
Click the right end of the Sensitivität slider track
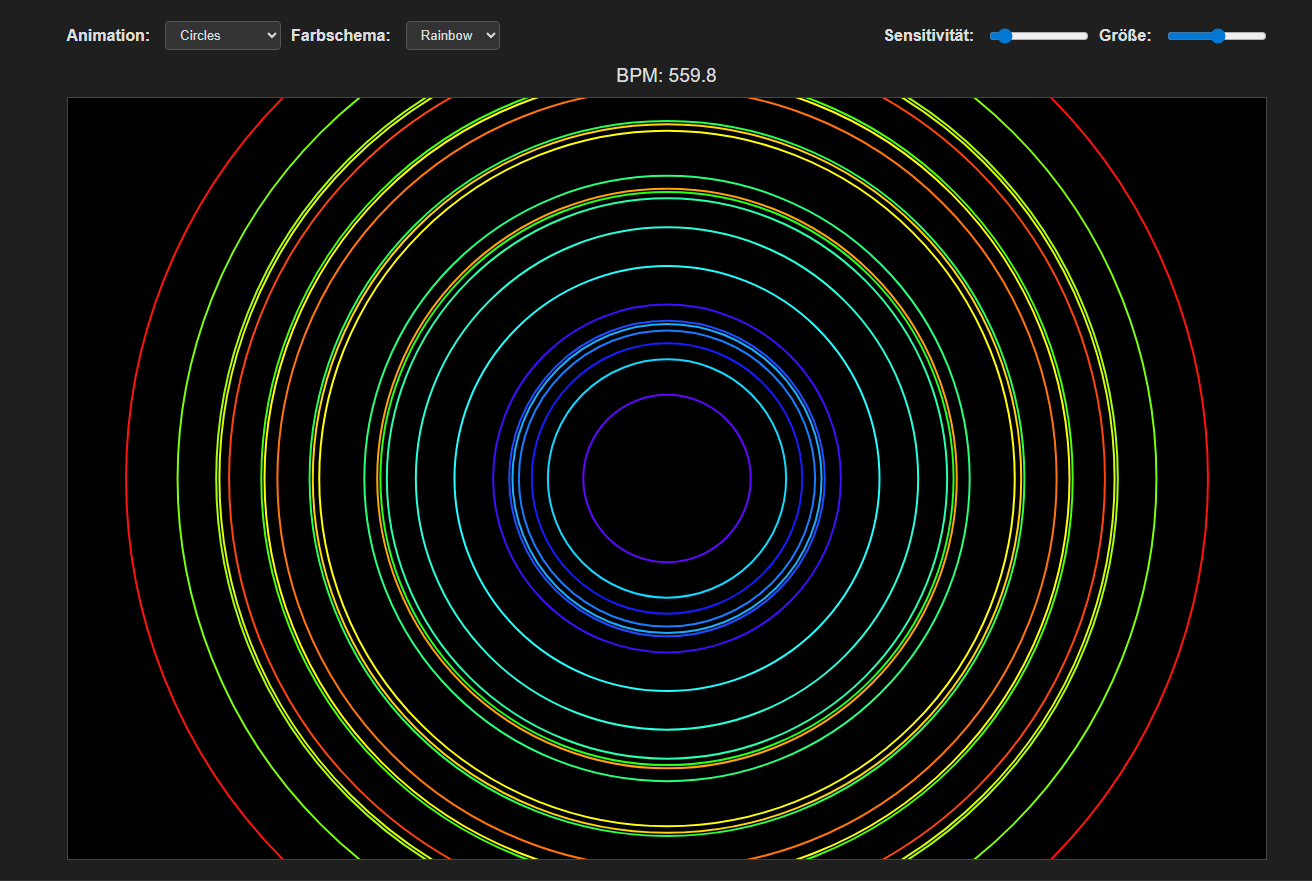coord(1083,35)
